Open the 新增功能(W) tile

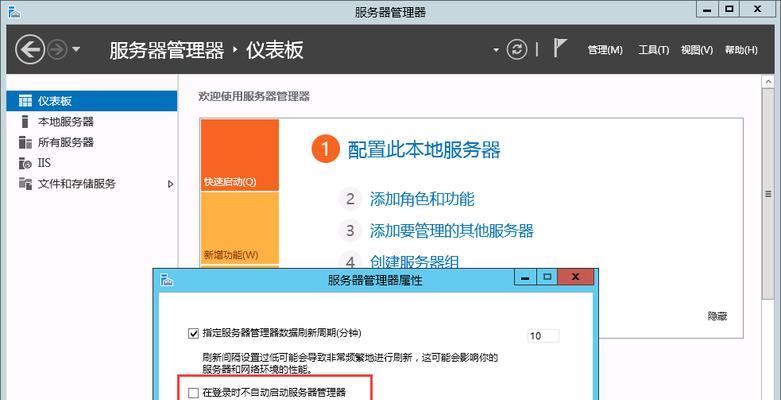coord(240,228)
